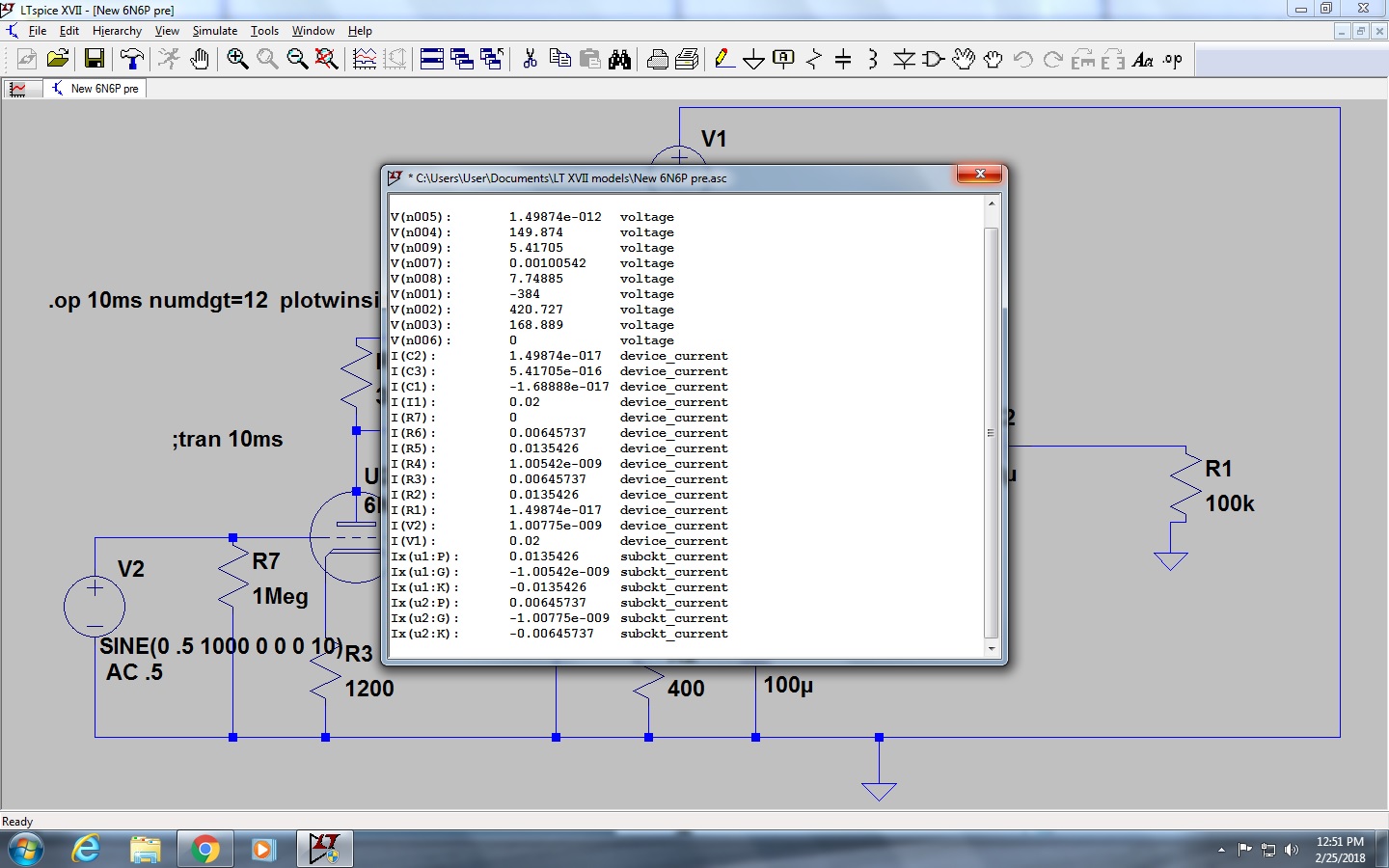The height and width of the screenshot is (868, 1389).
Task: Click the Autorange waveform icon
Action: pos(365,60)
